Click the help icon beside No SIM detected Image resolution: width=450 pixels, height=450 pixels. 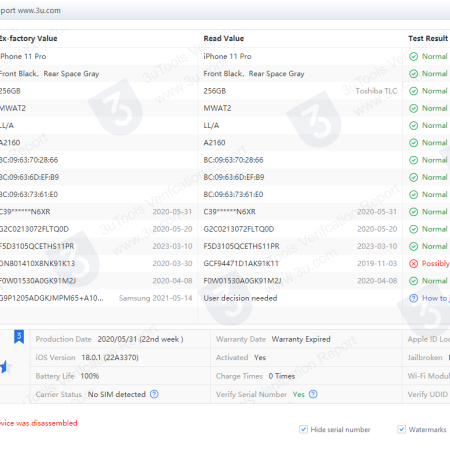pos(154,394)
